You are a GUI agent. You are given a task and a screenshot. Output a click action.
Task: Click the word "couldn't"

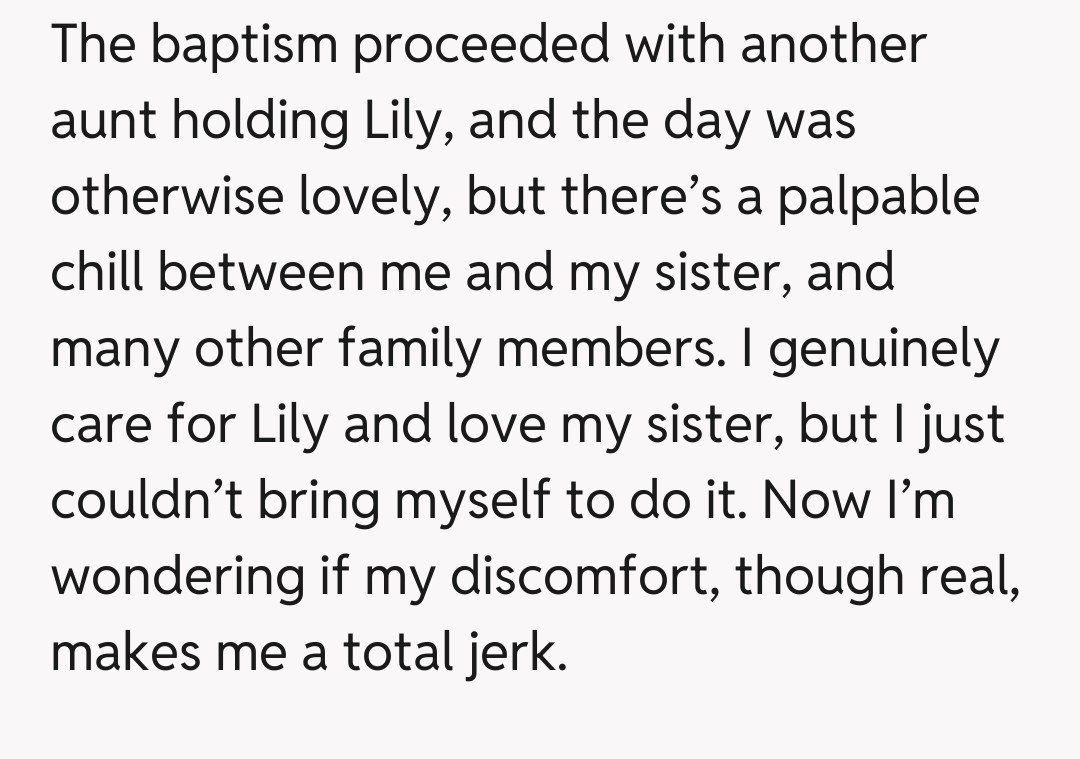point(147,502)
